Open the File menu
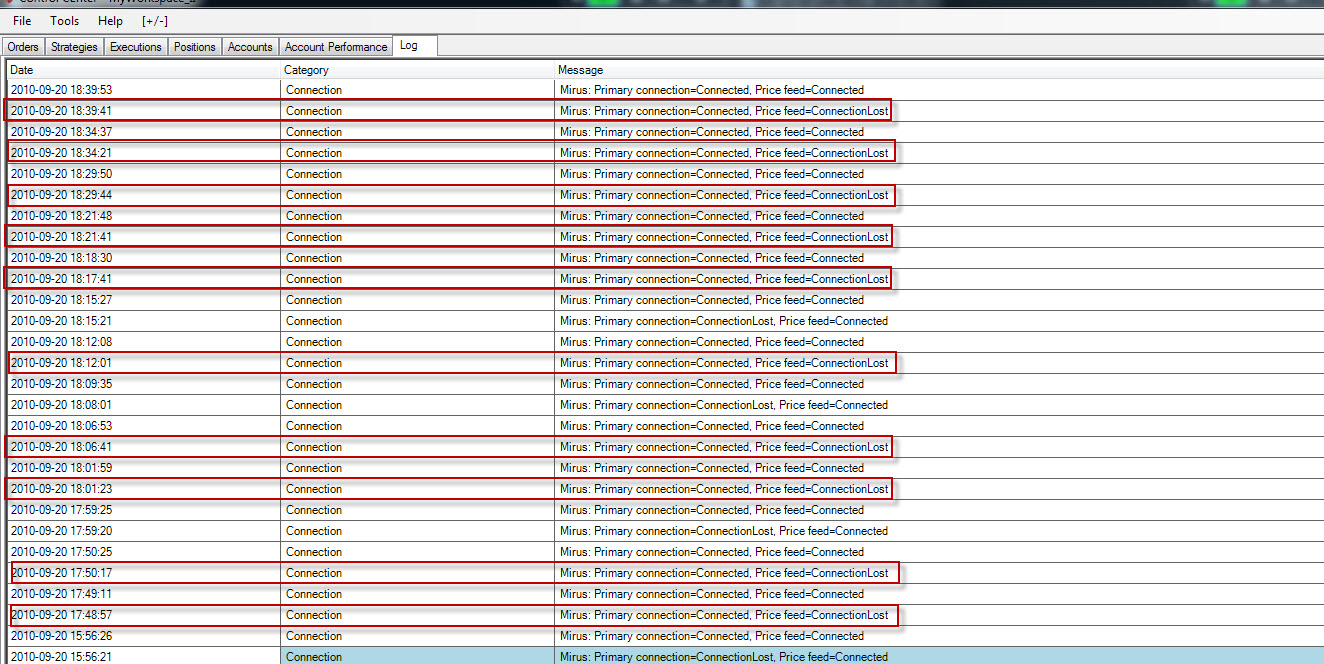This screenshot has width=1324, height=664. pyautogui.click(x=22, y=20)
